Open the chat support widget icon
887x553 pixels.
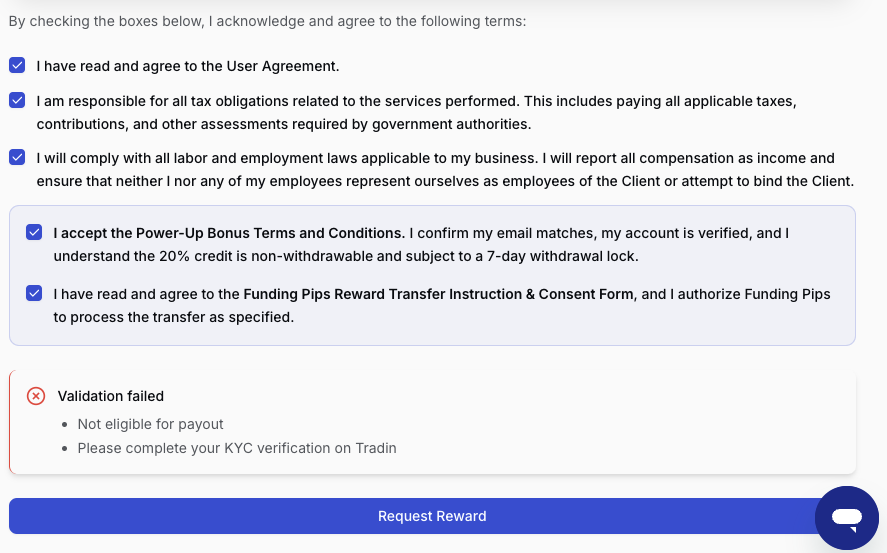click(x=846, y=517)
